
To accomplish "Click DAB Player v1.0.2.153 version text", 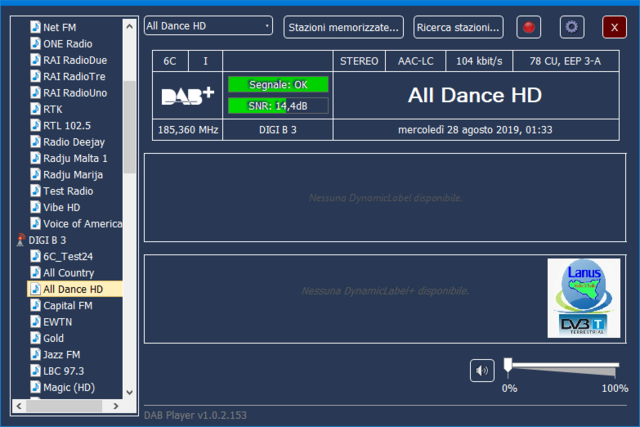I will [195, 415].
